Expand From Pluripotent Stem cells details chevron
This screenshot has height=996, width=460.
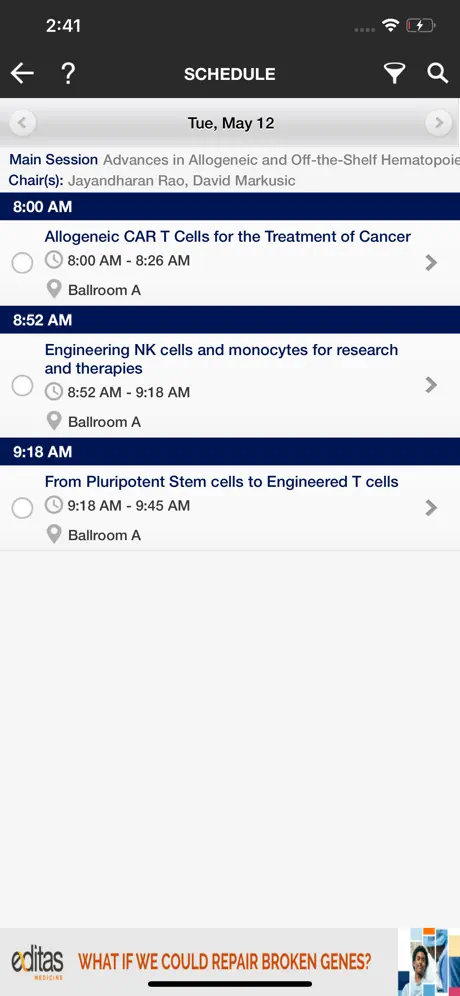pyautogui.click(x=431, y=508)
